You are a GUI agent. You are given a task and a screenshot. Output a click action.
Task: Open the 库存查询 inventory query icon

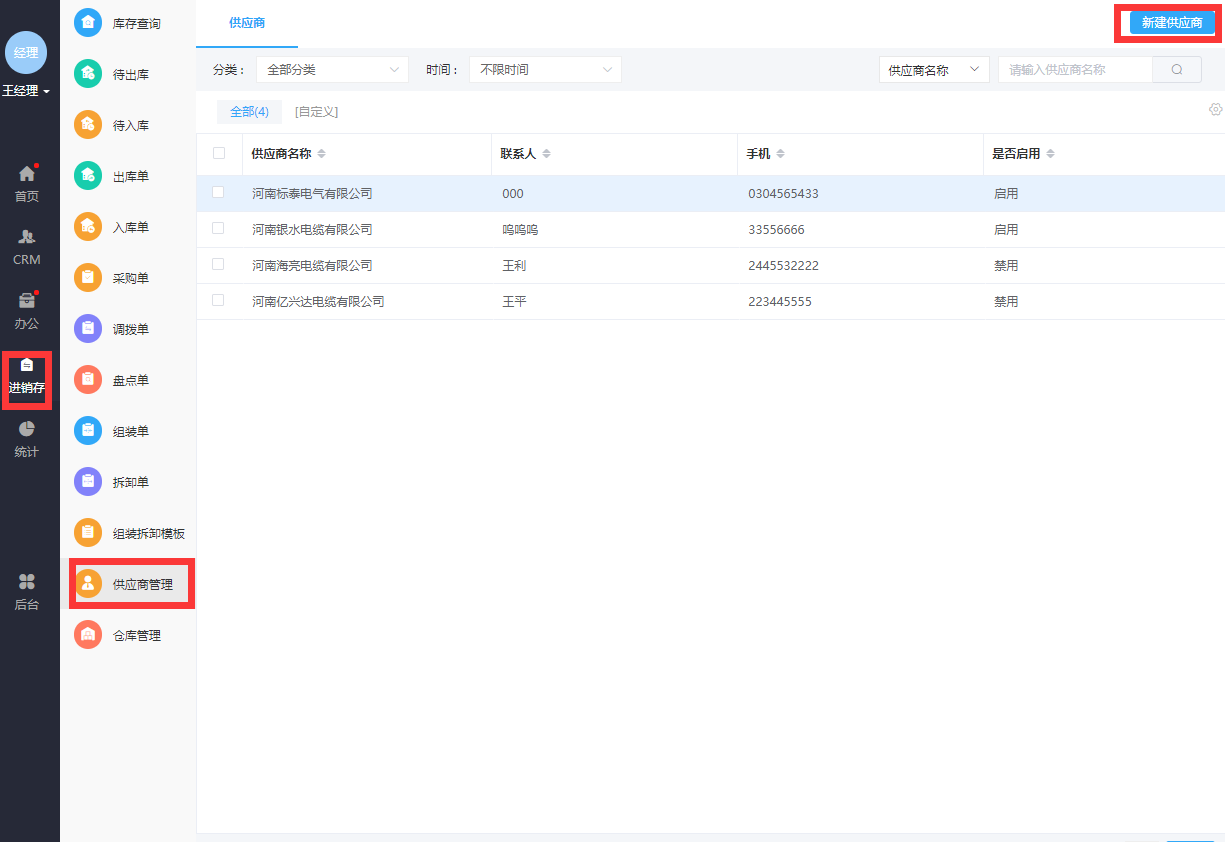point(88,22)
